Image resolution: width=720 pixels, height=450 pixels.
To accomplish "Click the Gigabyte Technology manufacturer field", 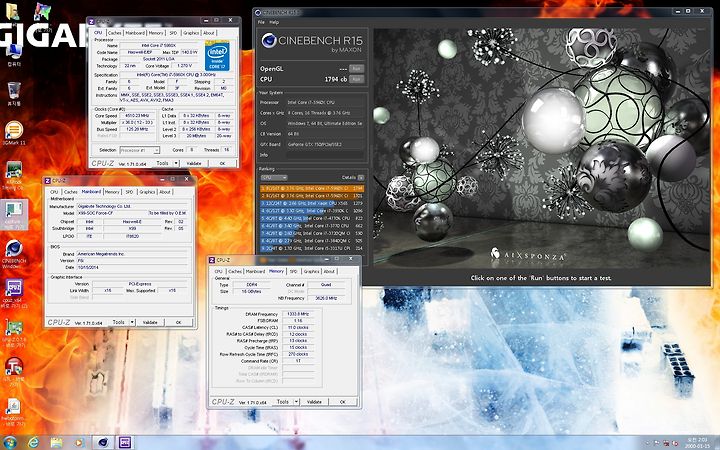I will coord(133,207).
